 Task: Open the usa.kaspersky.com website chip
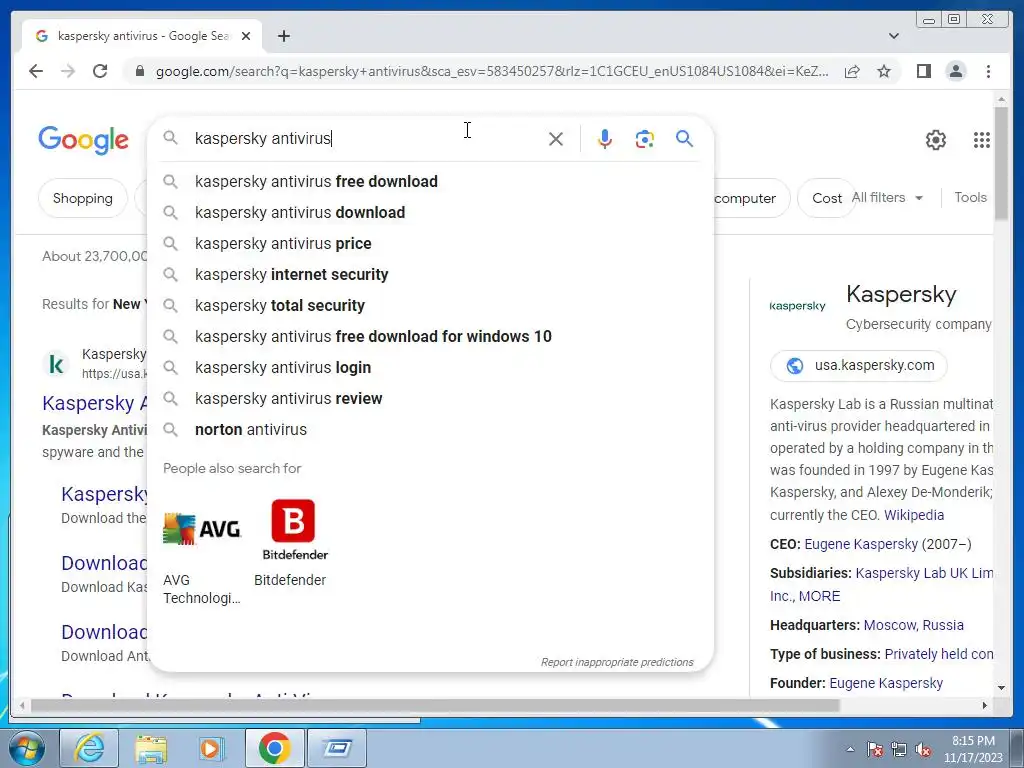pyautogui.click(x=859, y=366)
